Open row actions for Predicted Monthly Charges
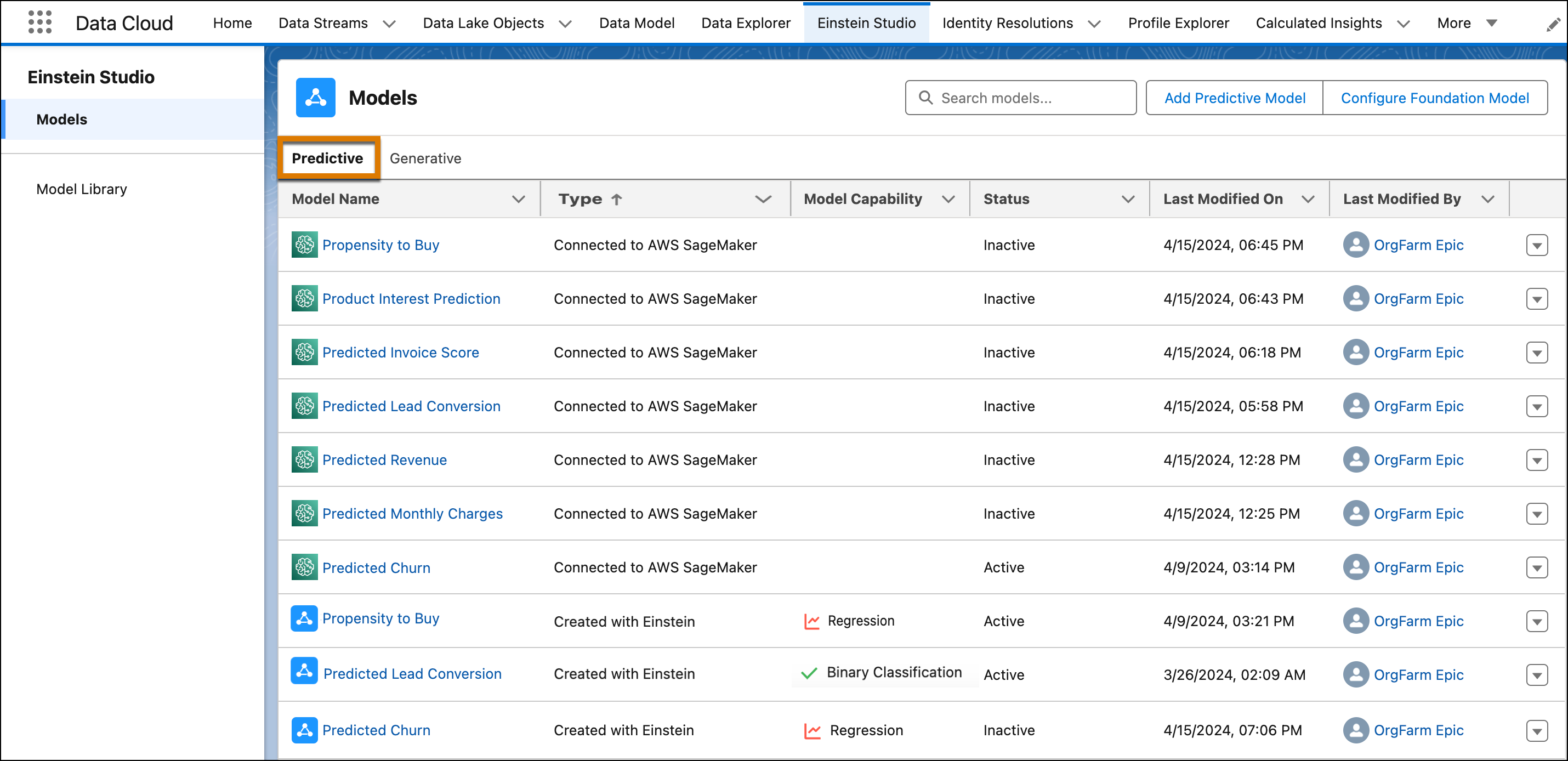 click(1537, 514)
